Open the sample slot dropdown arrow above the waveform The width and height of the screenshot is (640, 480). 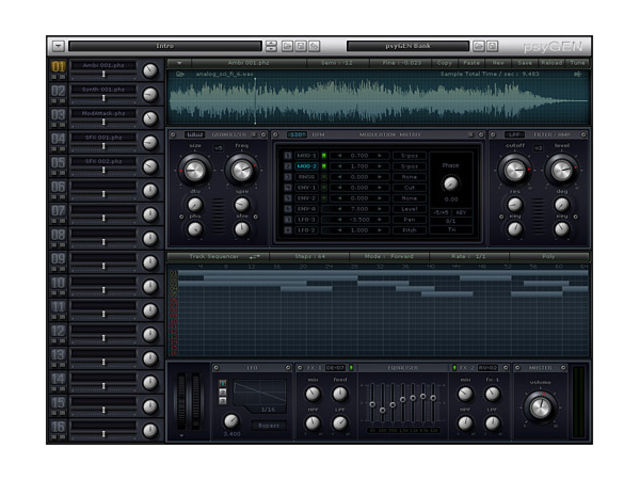pyautogui.click(x=179, y=63)
